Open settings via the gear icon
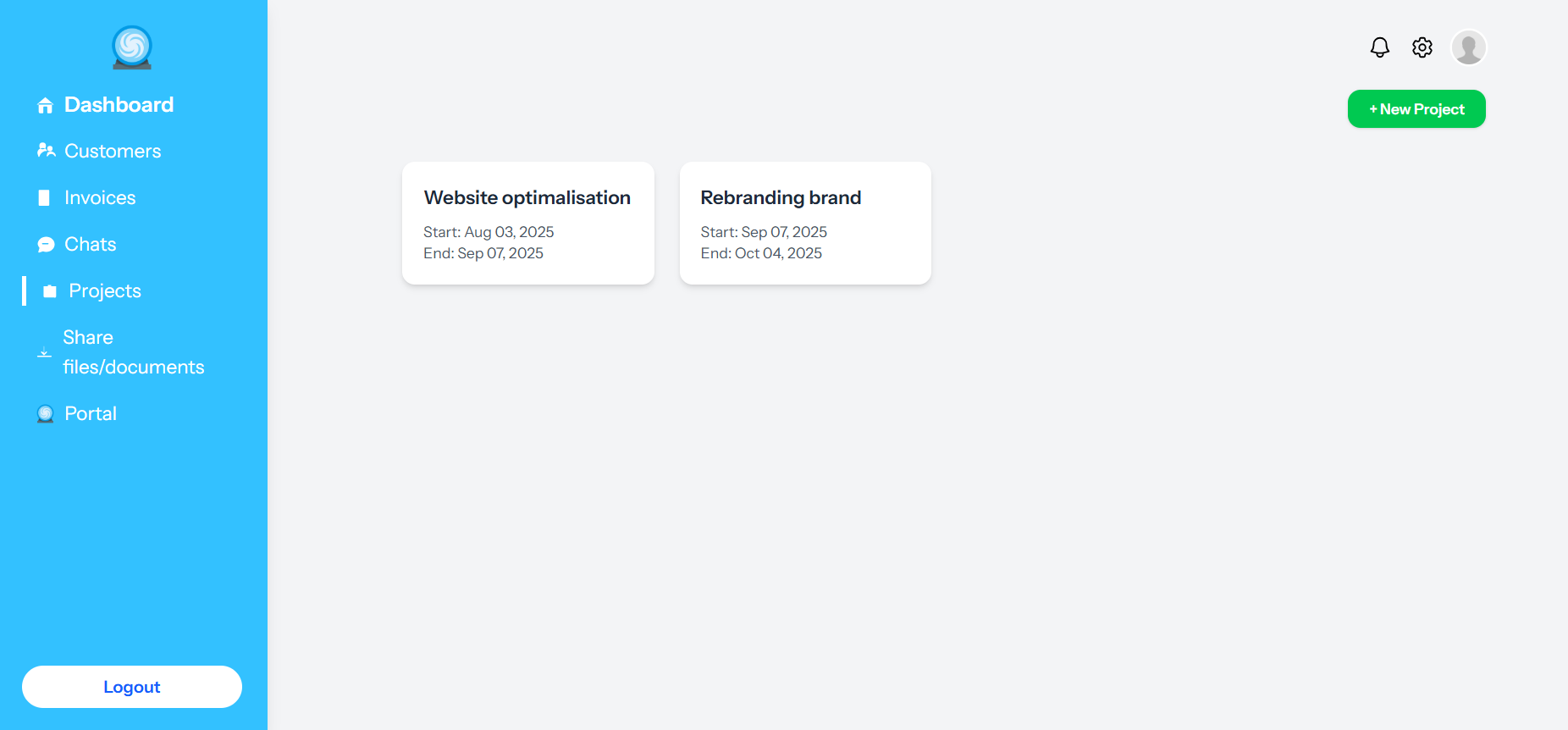 point(1422,47)
